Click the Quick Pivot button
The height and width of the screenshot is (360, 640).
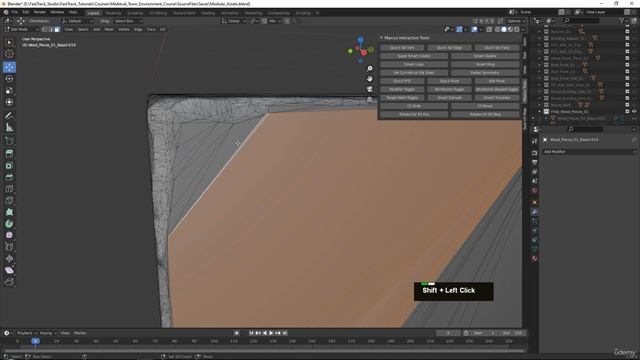[x=449, y=81]
